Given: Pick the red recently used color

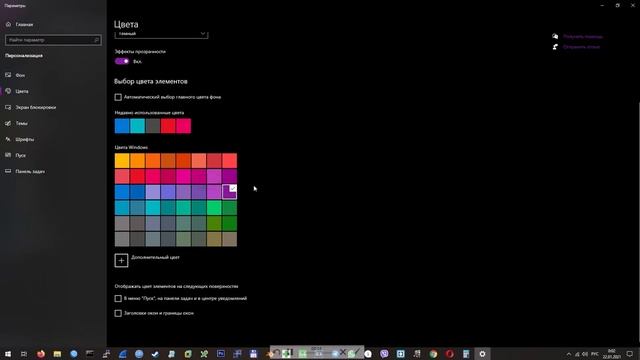Looking at the screenshot, I should 168,126.
